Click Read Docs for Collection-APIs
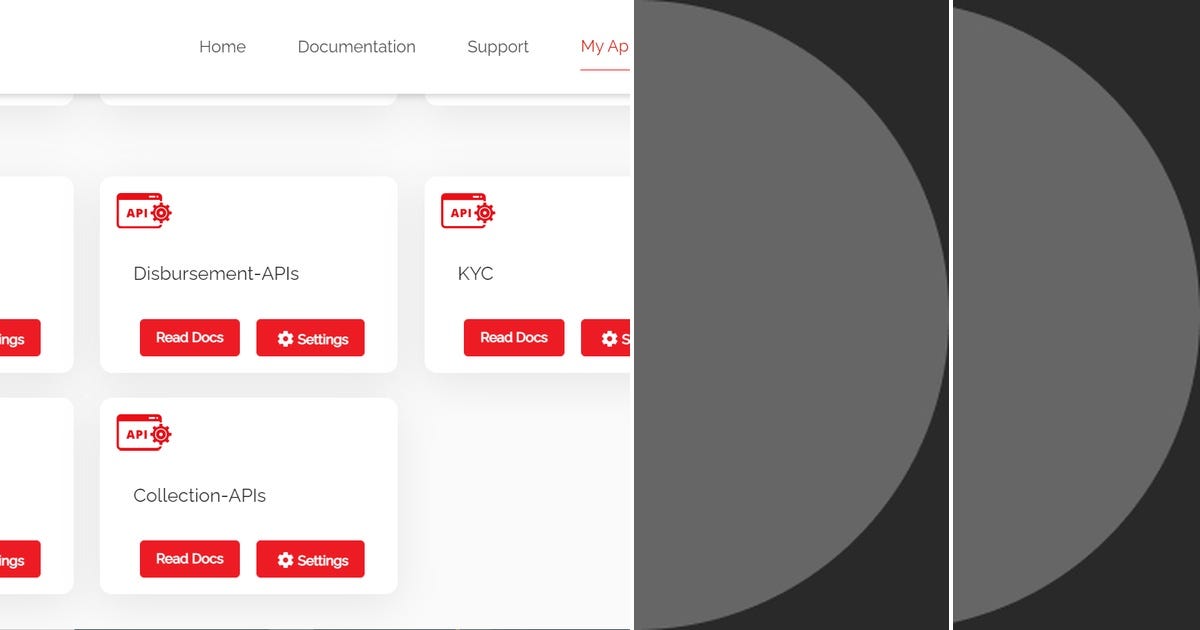Screen dimensions: 1200x630 tap(189, 559)
